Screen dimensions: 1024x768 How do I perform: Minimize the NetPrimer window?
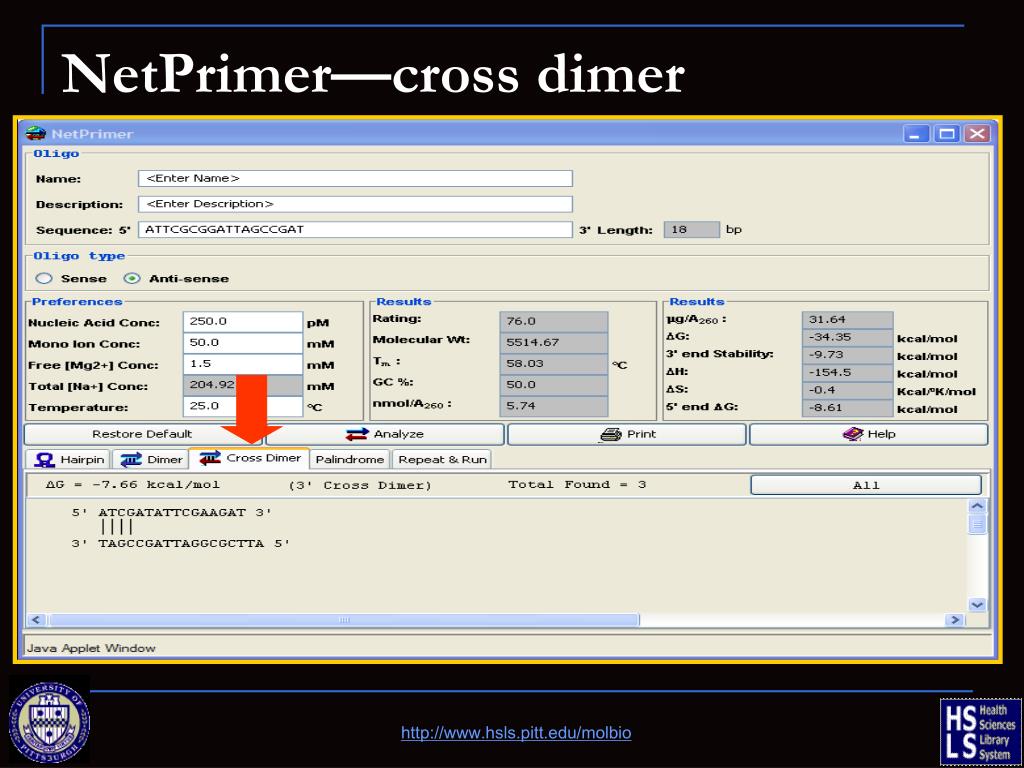pos(916,134)
